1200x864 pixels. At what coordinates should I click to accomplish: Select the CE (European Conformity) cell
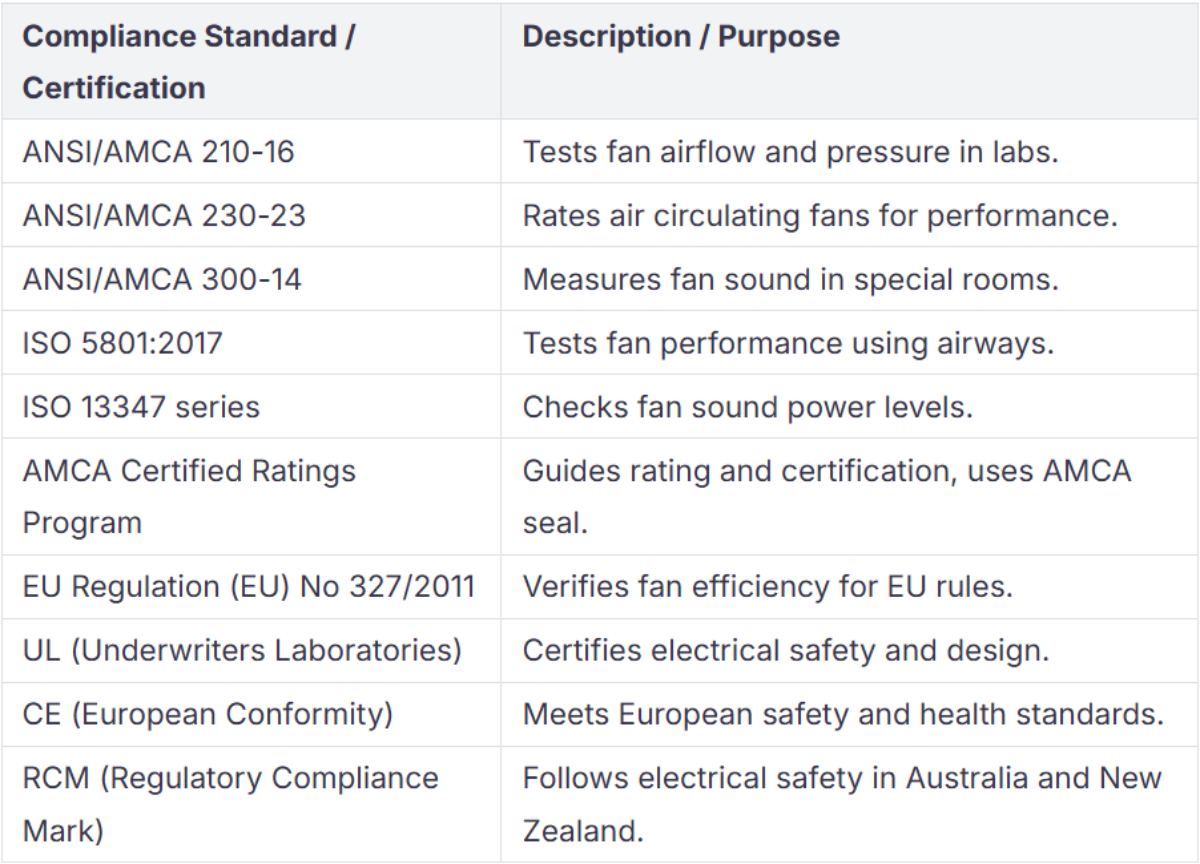(x=208, y=714)
